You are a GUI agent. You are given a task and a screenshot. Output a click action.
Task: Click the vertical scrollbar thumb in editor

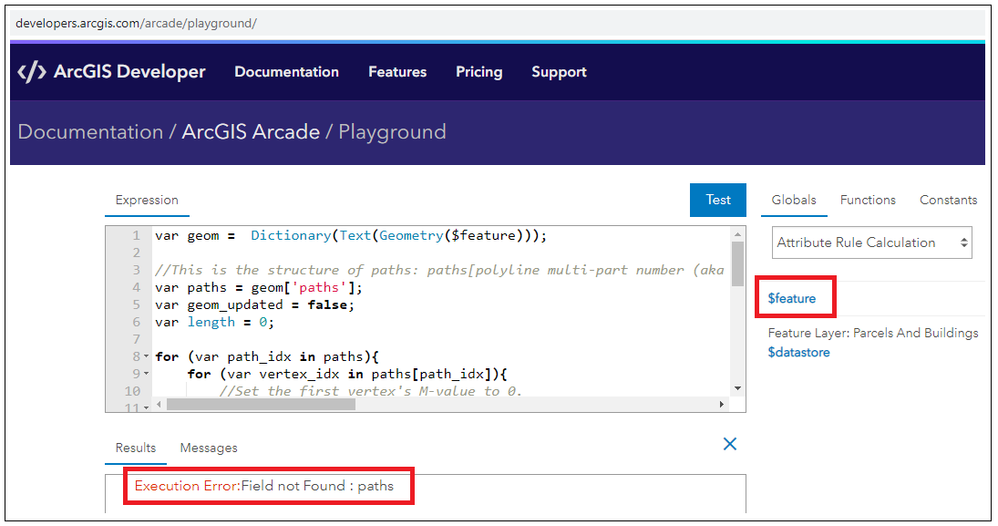737,264
